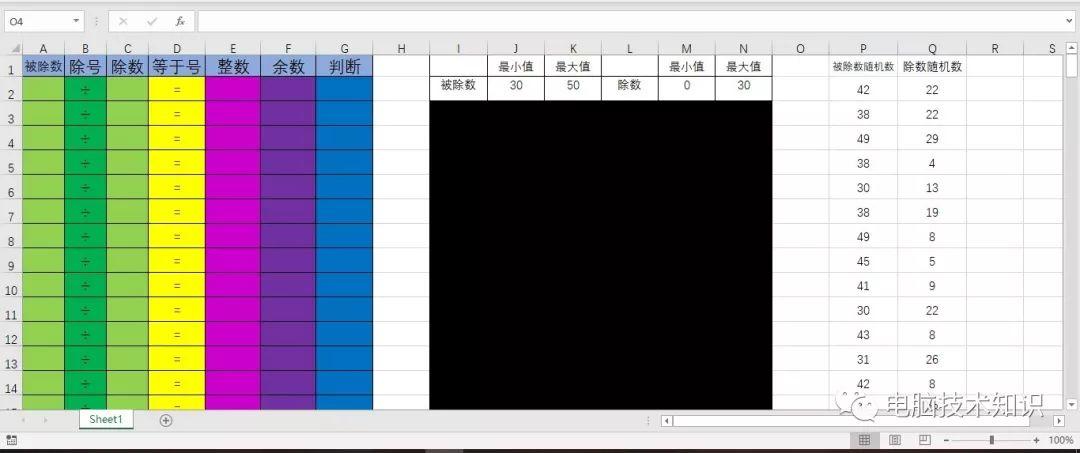Screen dimensions: 1080x453
Task: Click the 被除数 header cell in A1
Action: pyautogui.click(x=43, y=66)
